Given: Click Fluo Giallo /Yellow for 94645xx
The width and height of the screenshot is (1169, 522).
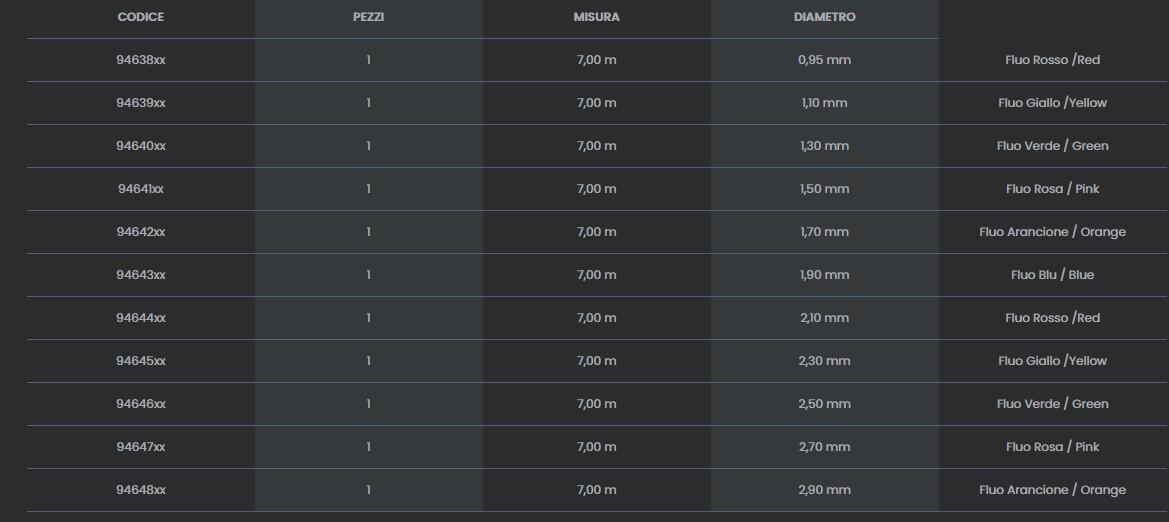Looking at the screenshot, I should [x=1052, y=361].
